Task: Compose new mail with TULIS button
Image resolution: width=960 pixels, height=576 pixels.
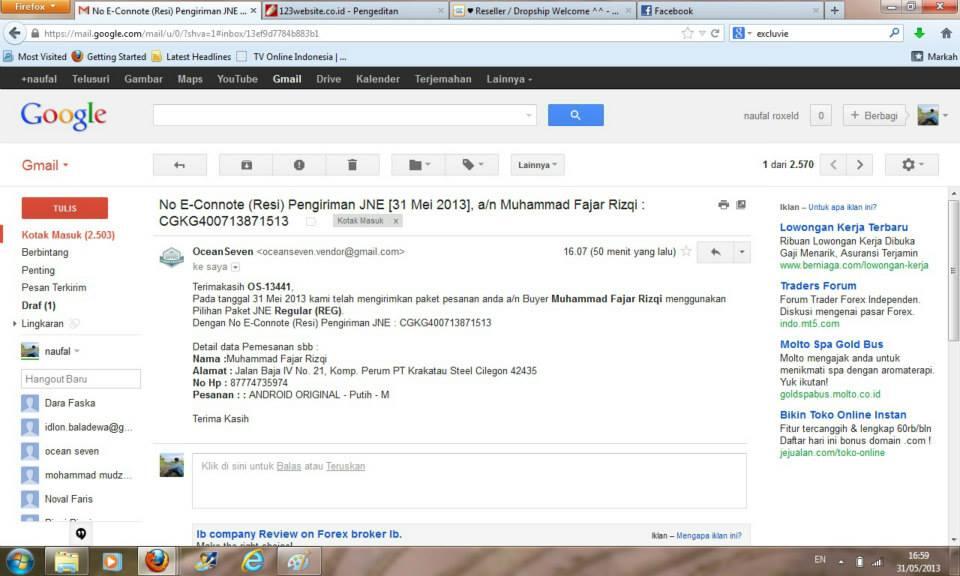Action: 65,208
